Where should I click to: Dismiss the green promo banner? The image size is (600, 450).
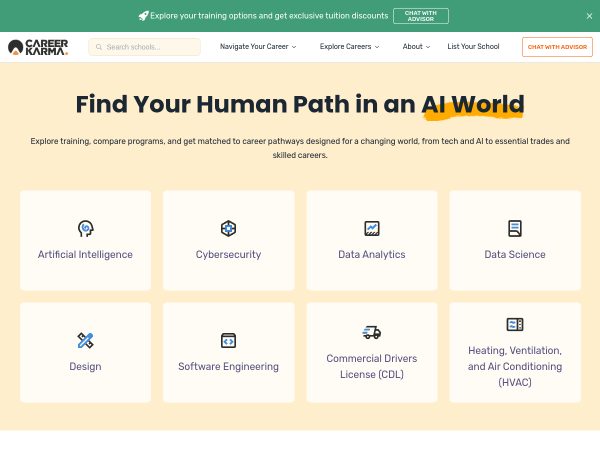589,16
